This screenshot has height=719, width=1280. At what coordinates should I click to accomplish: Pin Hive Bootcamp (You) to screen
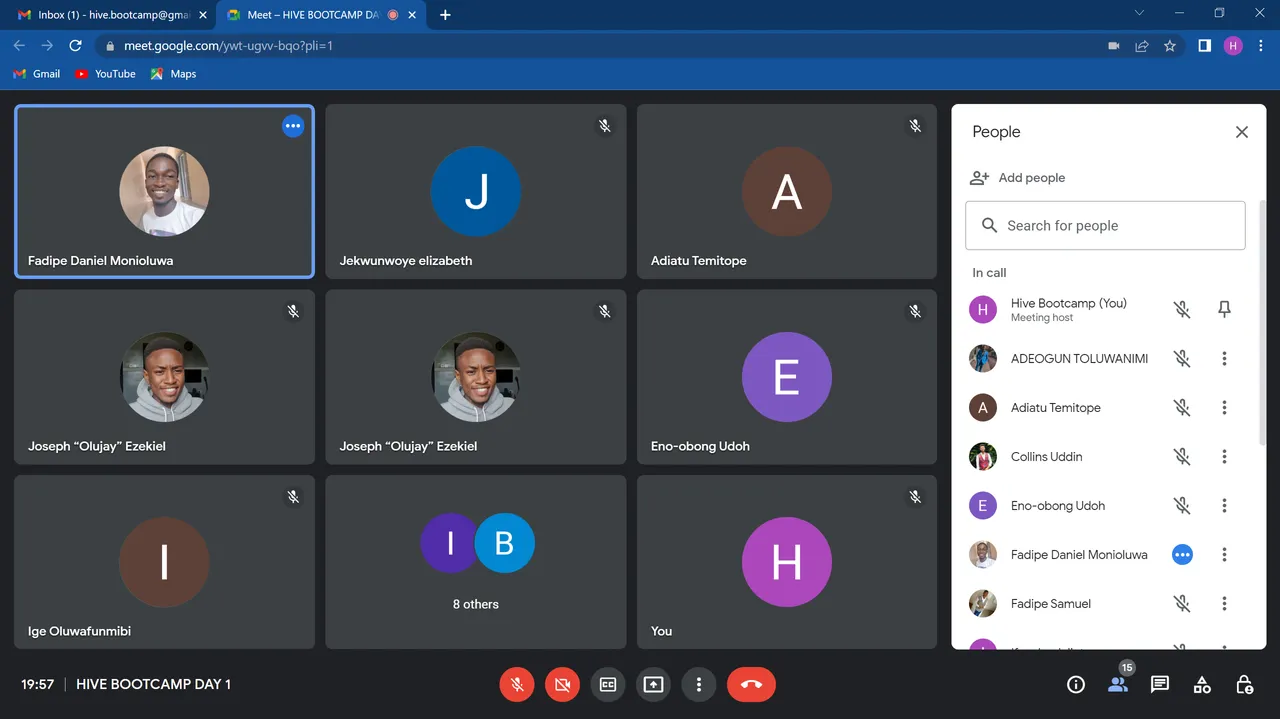1224,310
